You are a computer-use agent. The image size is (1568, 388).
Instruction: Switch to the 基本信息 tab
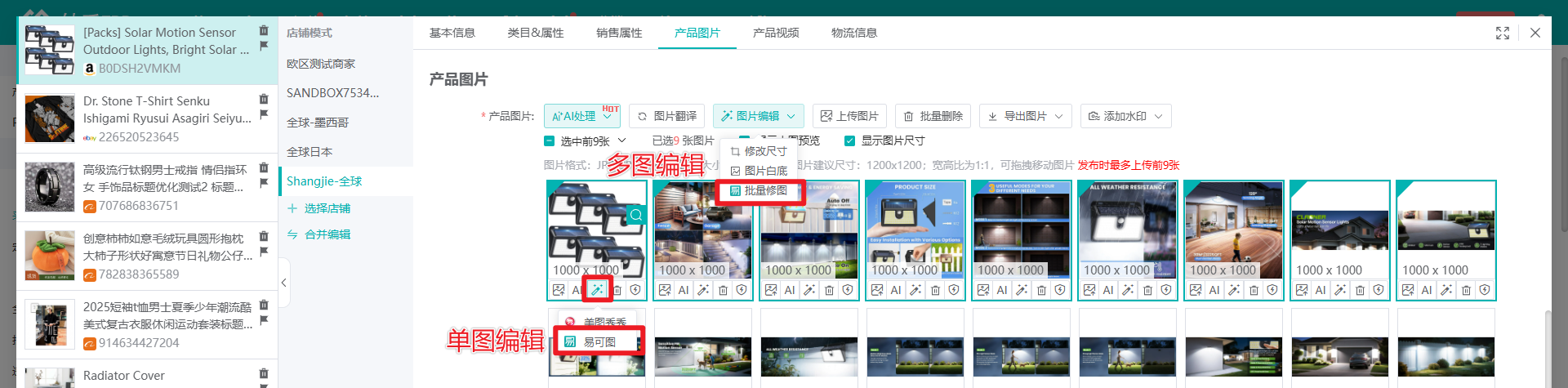452,33
